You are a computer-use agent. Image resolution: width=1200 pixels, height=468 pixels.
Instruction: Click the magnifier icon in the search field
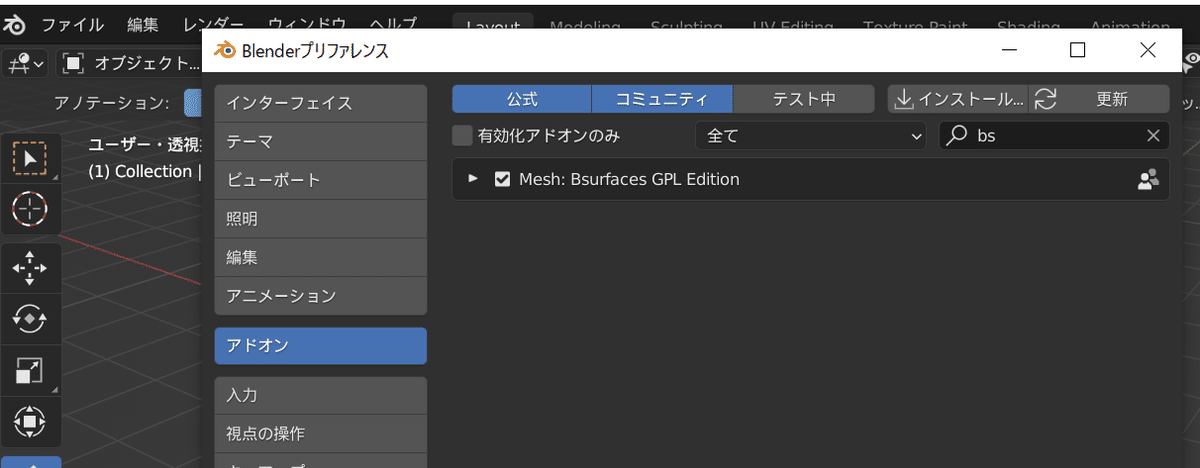pos(958,135)
